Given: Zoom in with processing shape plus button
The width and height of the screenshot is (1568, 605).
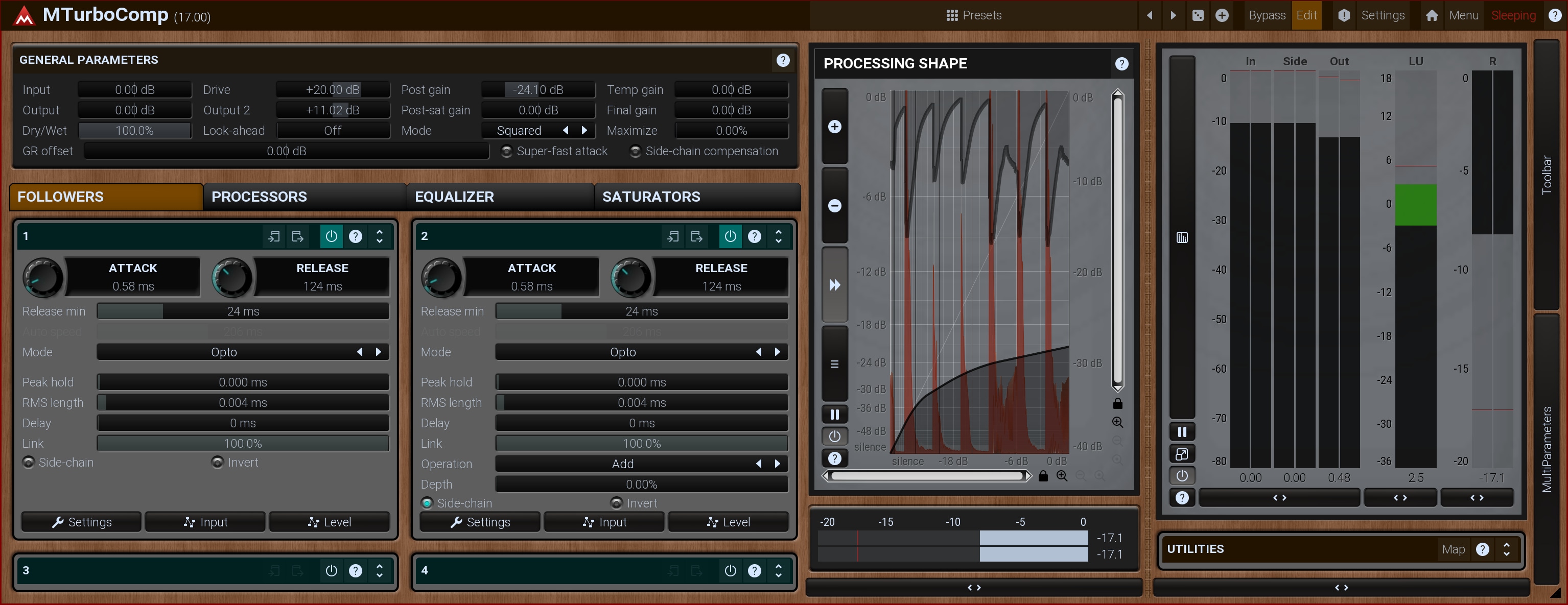Looking at the screenshot, I should click(x=834, y=127).
